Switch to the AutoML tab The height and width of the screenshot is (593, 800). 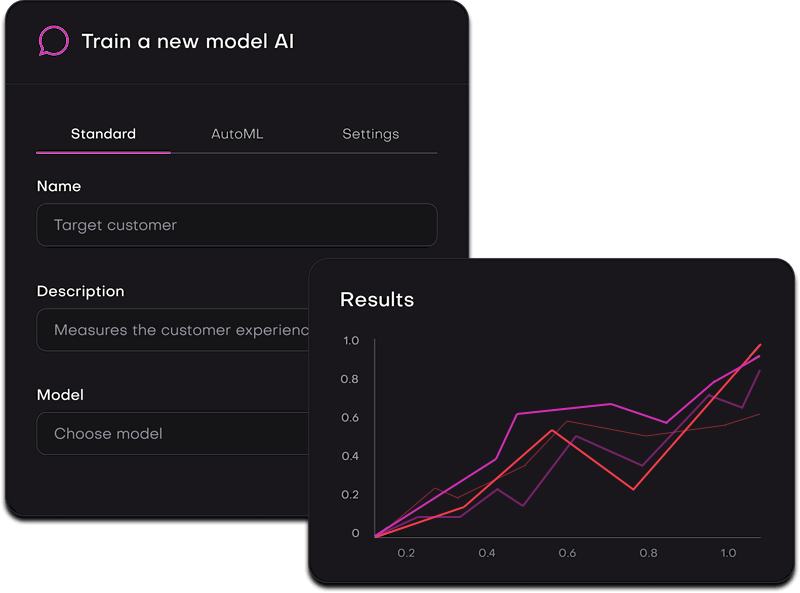coord(236,133)
